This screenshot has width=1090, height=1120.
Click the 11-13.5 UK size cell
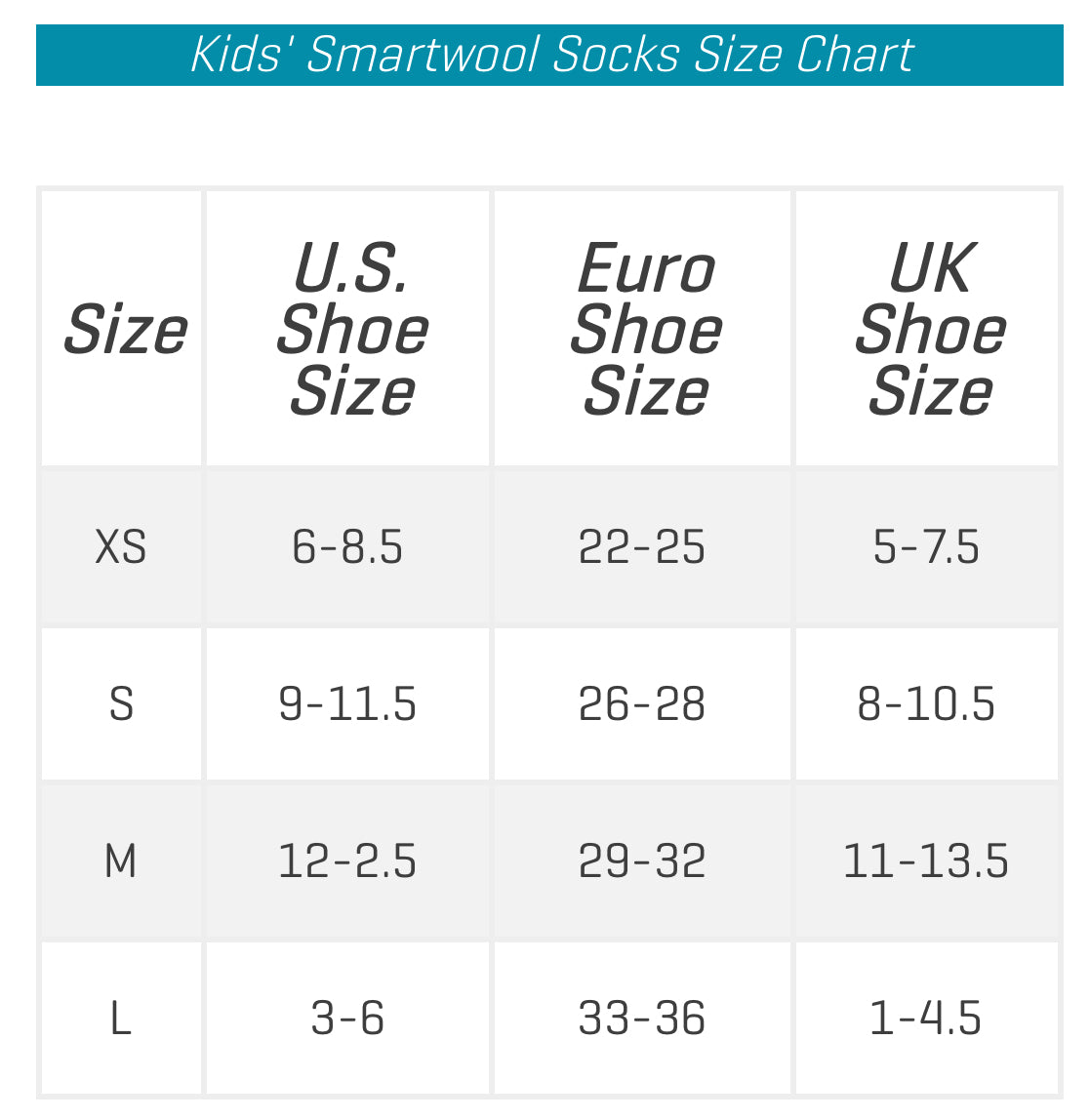point(926,860)
